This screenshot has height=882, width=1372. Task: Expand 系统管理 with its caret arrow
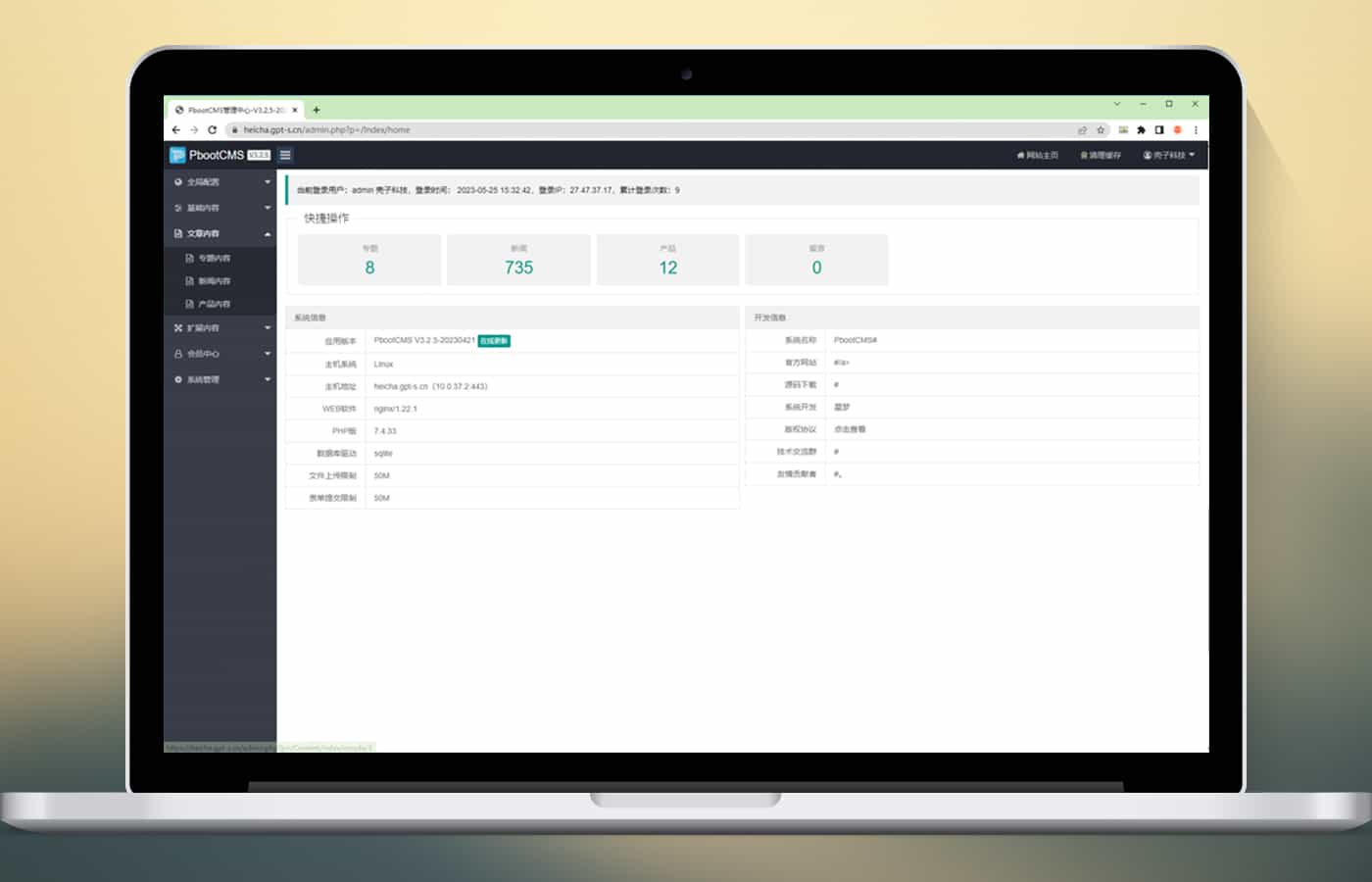pos(268,379)
